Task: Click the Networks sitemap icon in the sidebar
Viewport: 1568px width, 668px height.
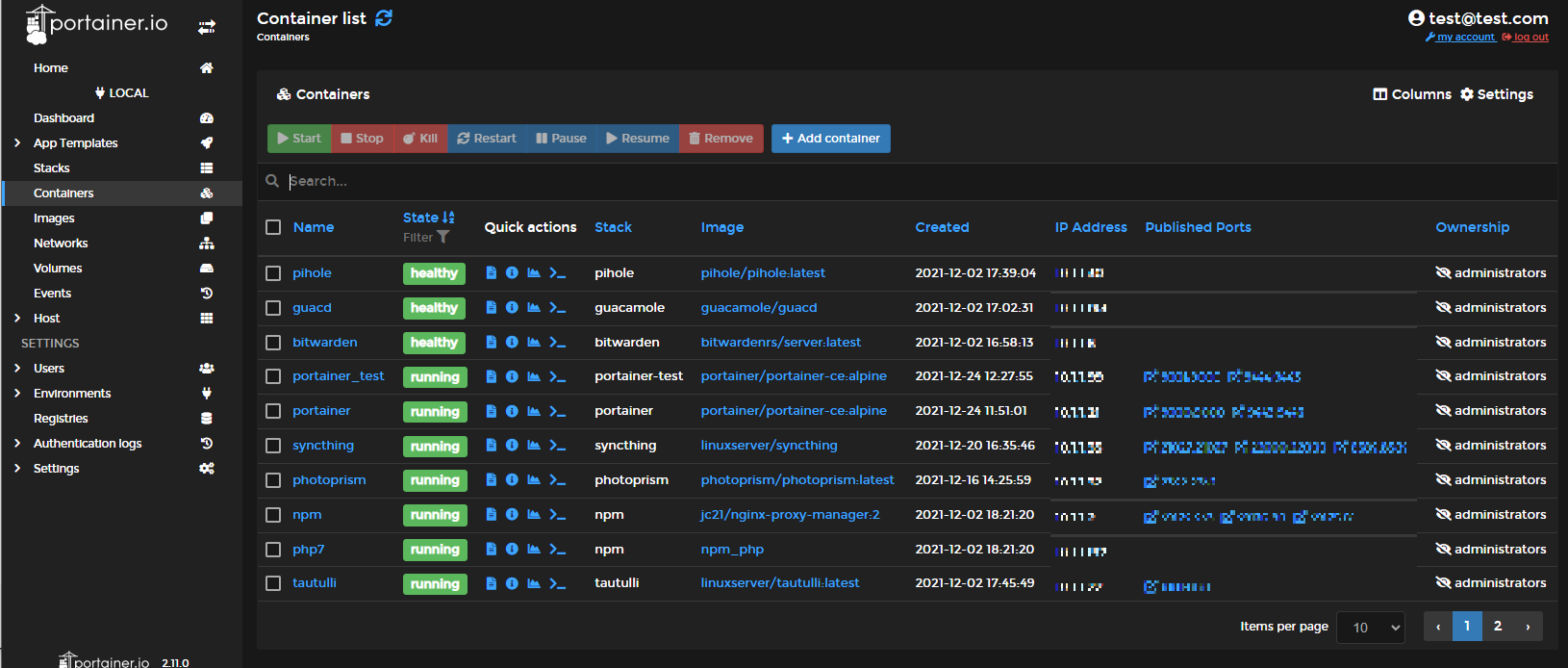Action: point(206,244)
